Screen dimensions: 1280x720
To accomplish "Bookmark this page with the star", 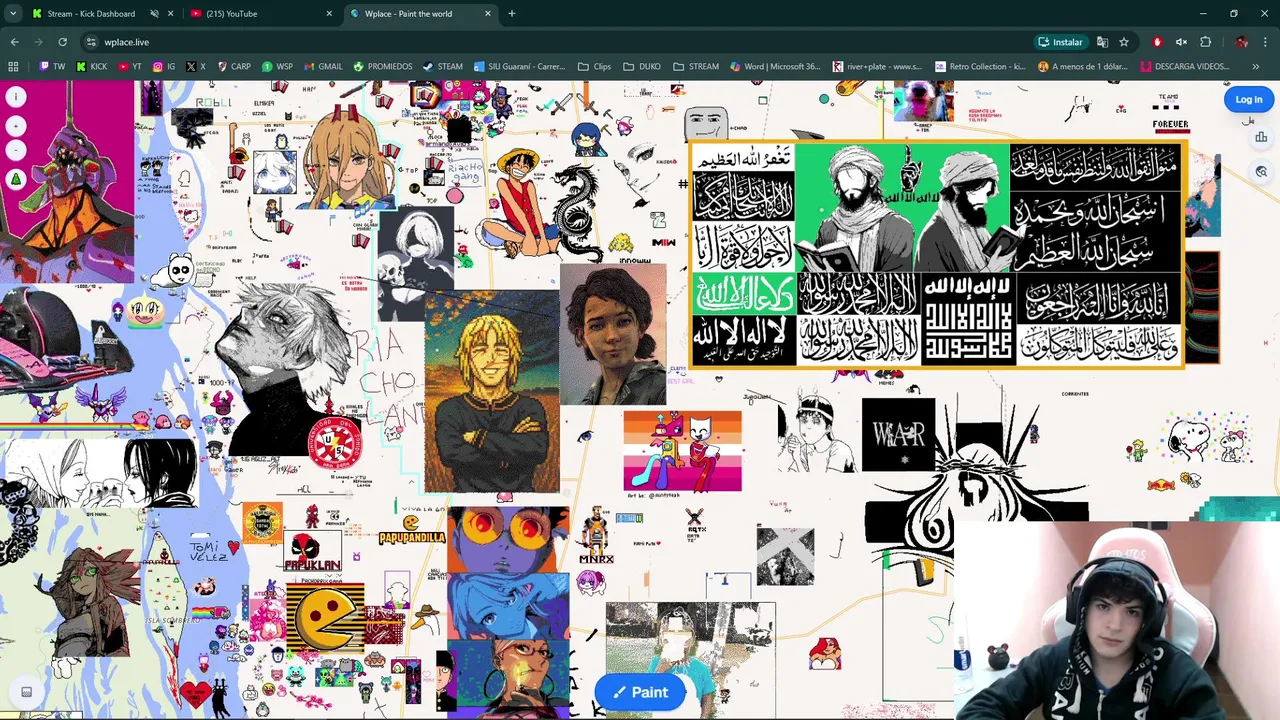I will pos(1124,42).
